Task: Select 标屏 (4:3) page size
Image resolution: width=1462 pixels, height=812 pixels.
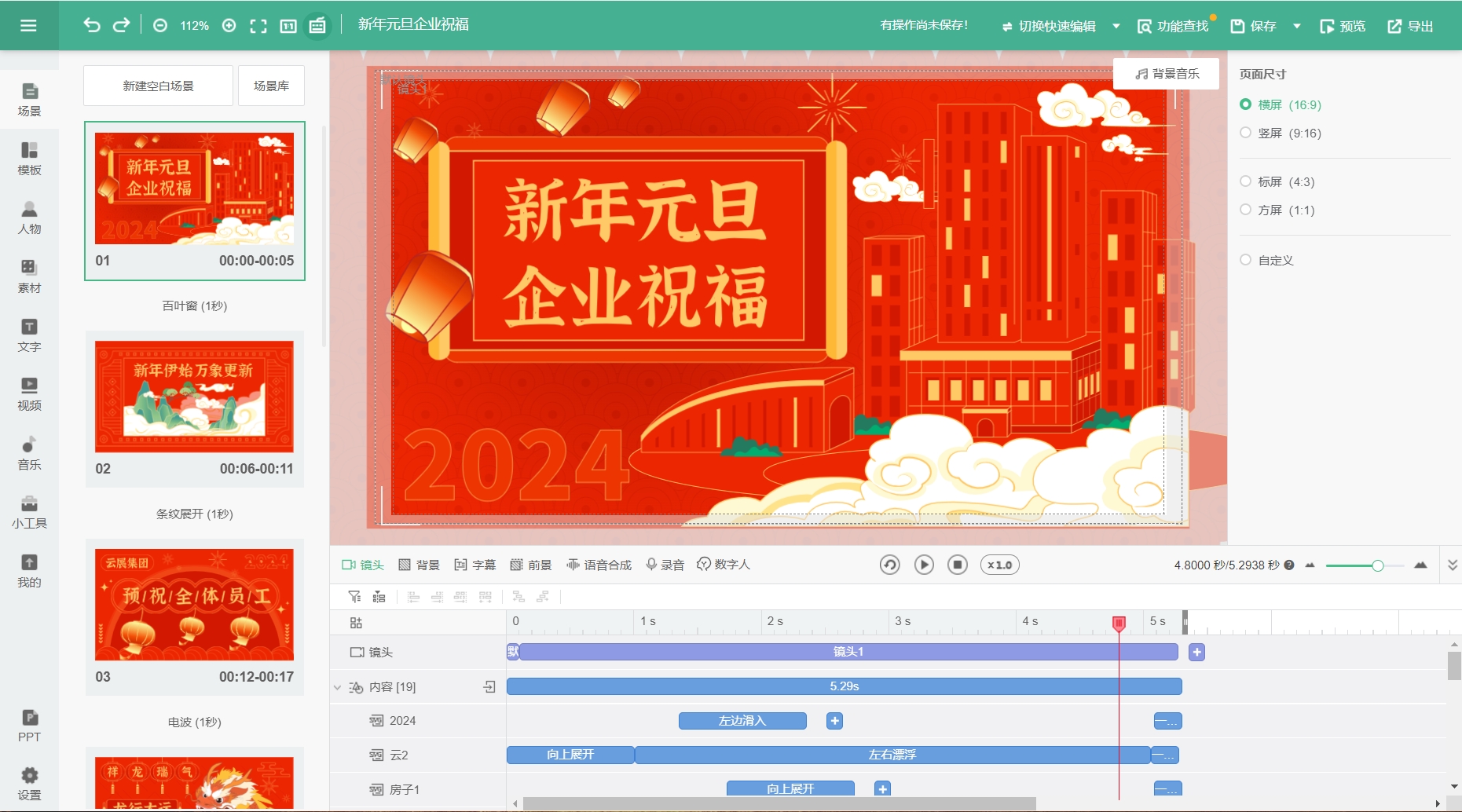Action: pyautogui.click(x=1277, y=181)
